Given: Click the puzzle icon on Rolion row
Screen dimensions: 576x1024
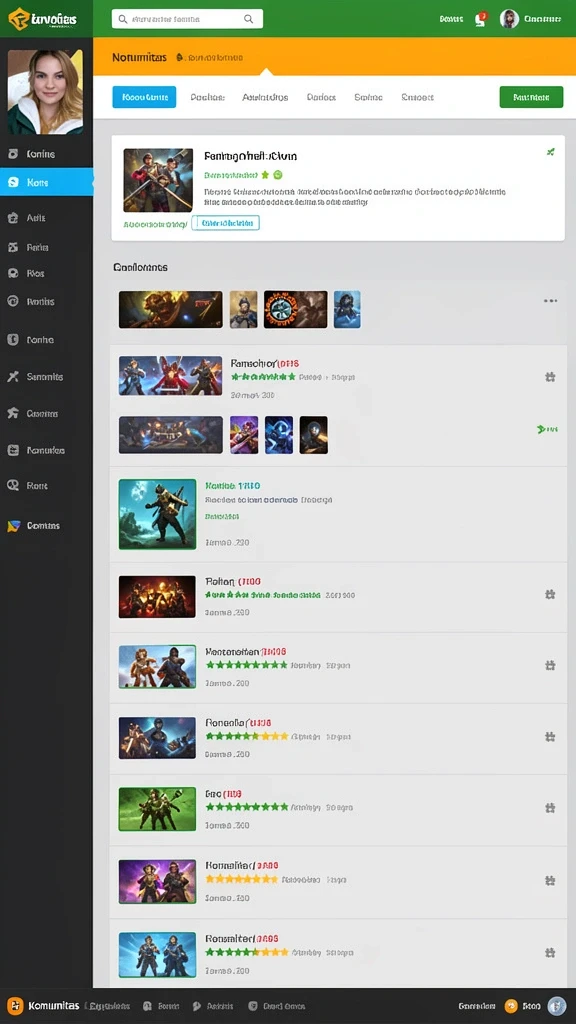Looking at the screenshot, I should pos(550,594).
